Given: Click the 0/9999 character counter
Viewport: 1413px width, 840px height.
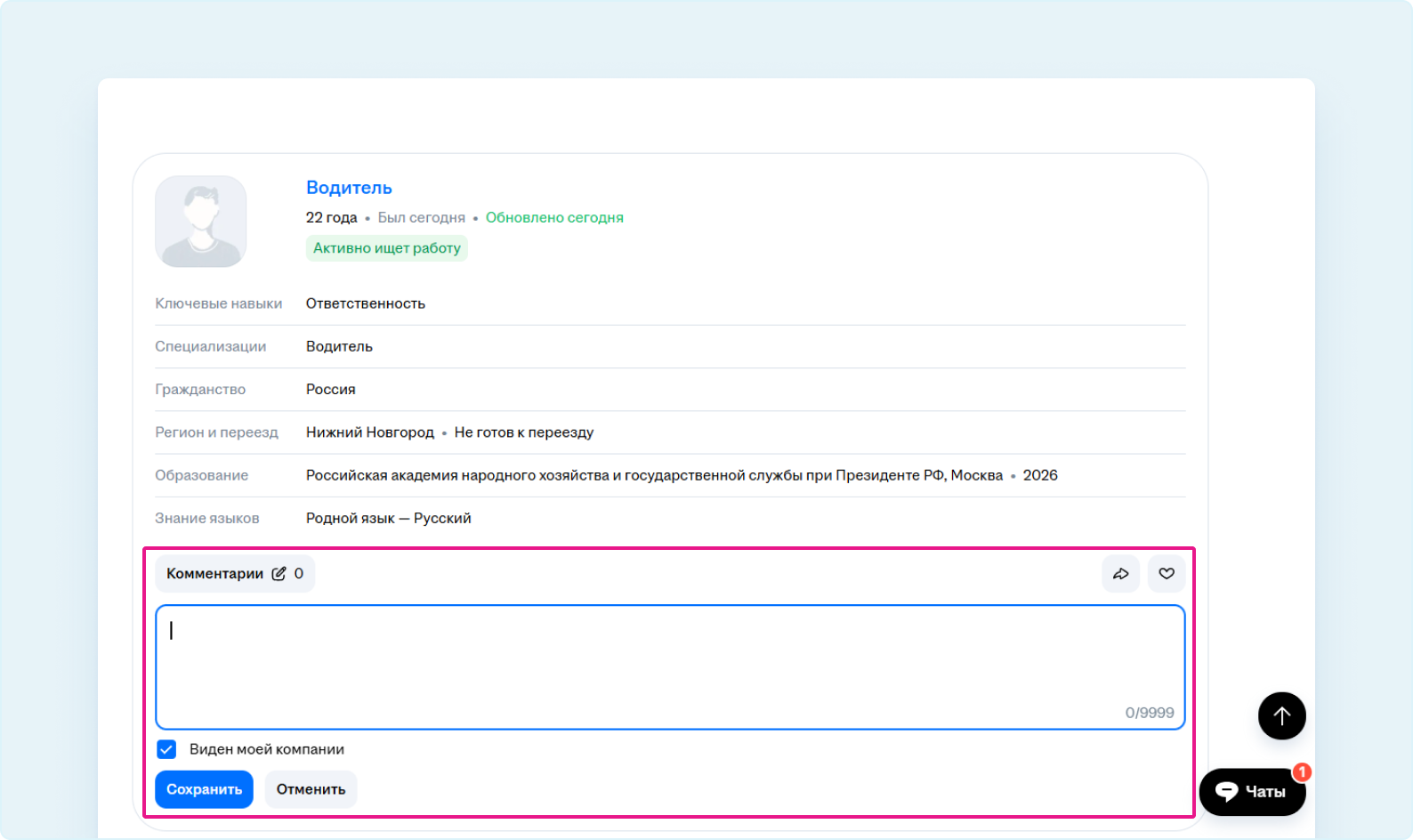Looking at the screenshot, I should tap(1149, 713).
